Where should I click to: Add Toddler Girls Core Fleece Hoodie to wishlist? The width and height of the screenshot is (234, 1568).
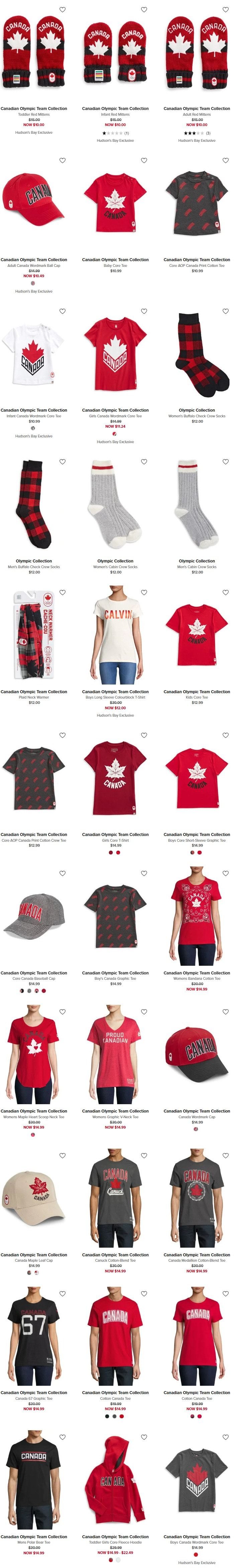point(144,1438)
